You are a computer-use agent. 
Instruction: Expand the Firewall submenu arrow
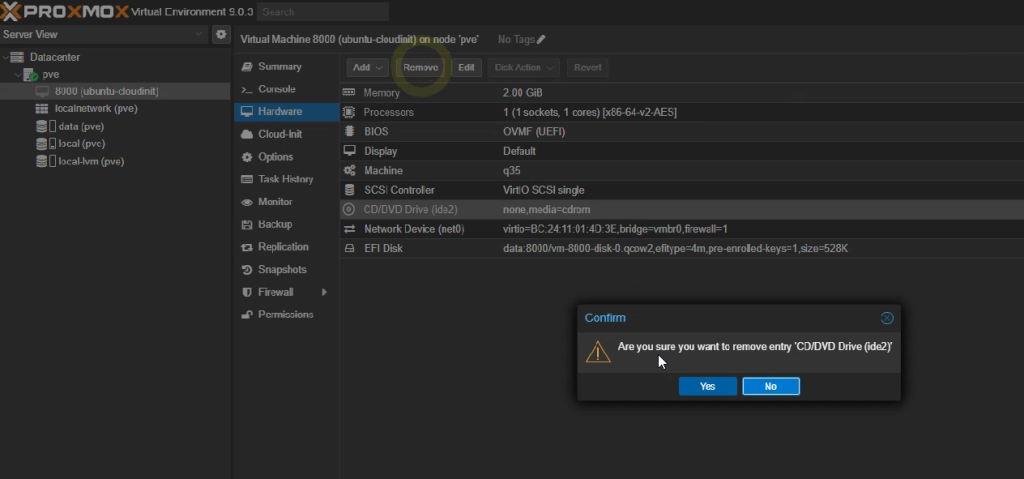[x=324, y=292]
